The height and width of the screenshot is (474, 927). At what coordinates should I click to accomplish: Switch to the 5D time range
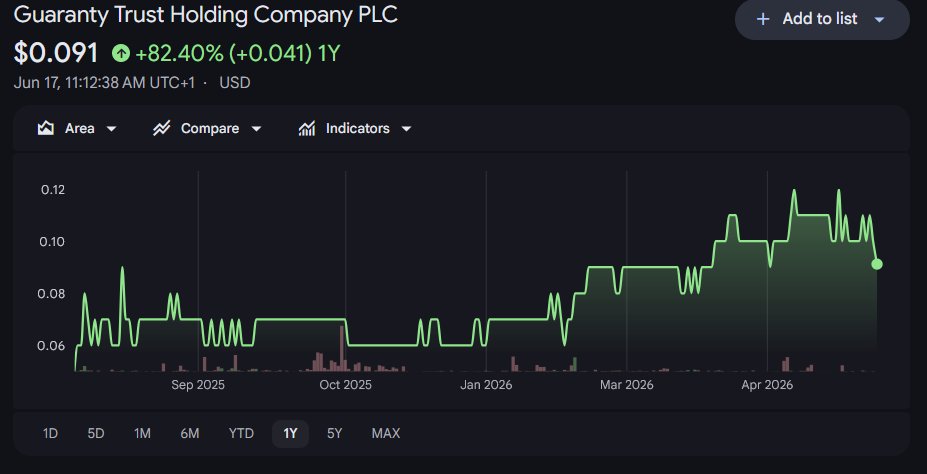click(96, 434)
